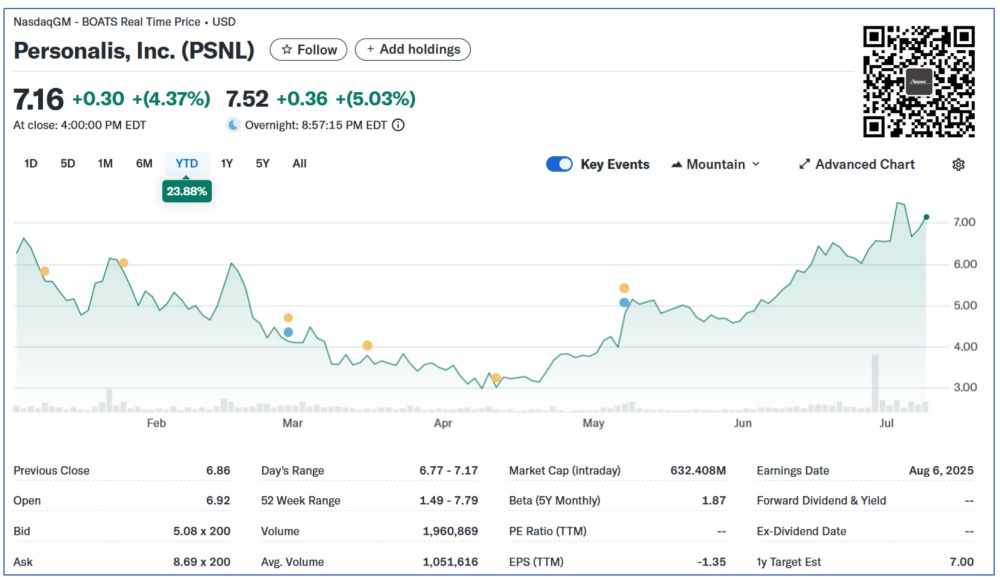Click the info icon beside Overnight time
This screenshot has width=1000, height=577.
point(398,125)
